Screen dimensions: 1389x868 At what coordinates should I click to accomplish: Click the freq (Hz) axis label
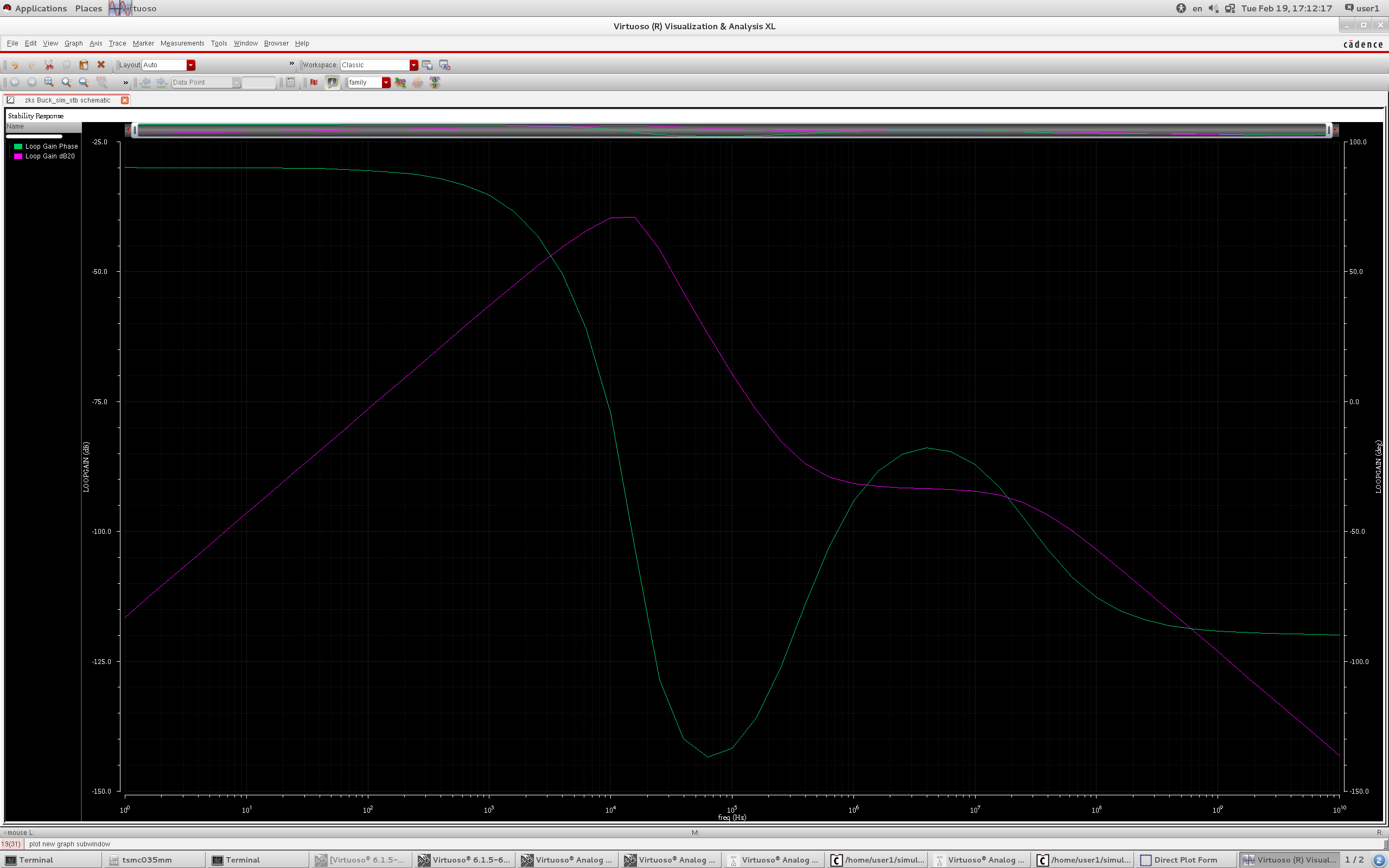[x=732, y=817]
